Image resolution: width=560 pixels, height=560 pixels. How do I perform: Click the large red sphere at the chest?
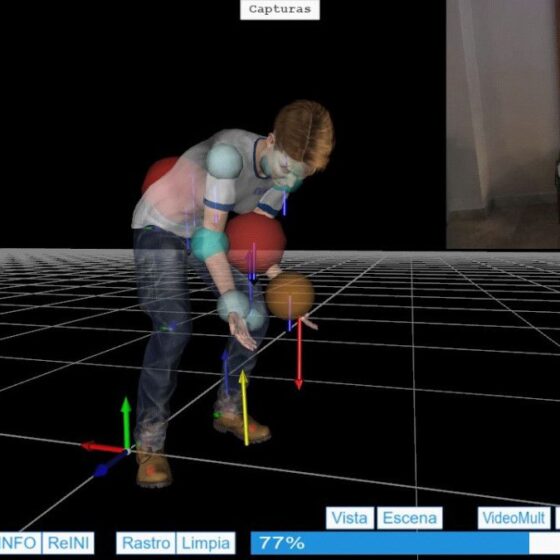[256, 243]
